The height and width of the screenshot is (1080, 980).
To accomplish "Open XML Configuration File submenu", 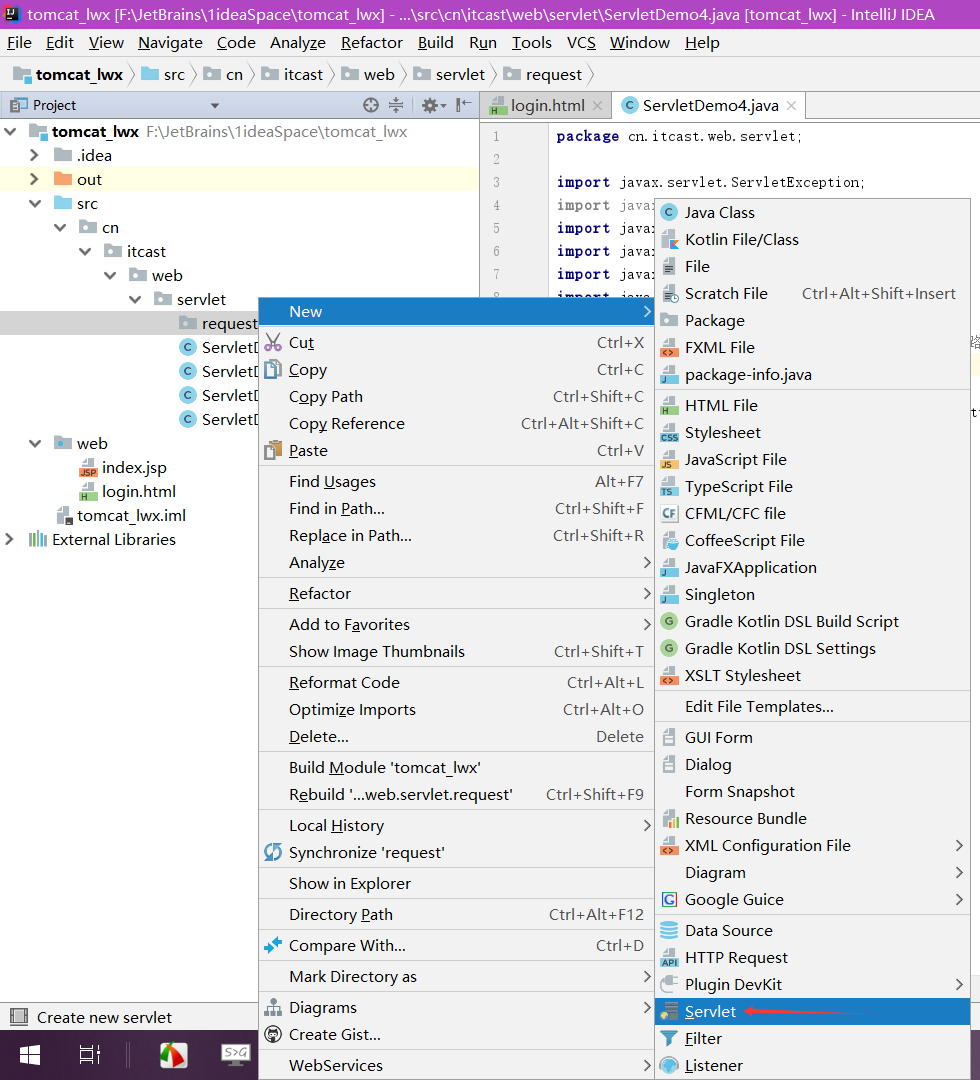I will tap(813, 846).
